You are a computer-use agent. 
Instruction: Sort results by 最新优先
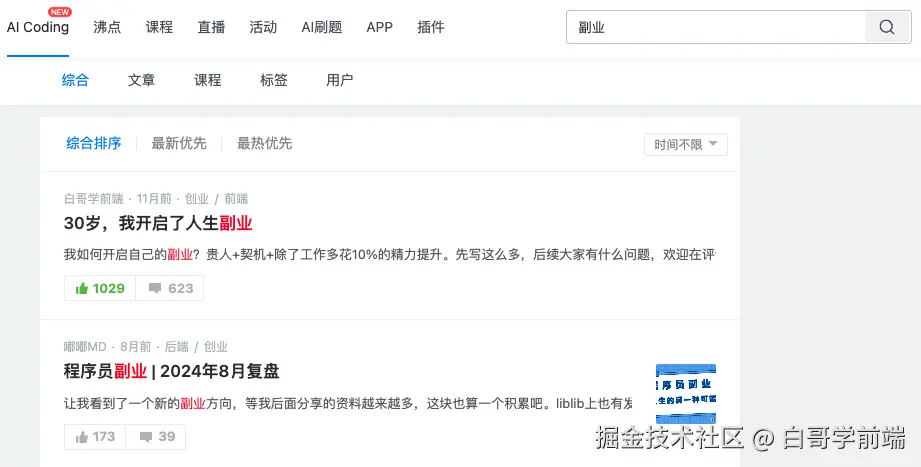click(x=179, y=143)
